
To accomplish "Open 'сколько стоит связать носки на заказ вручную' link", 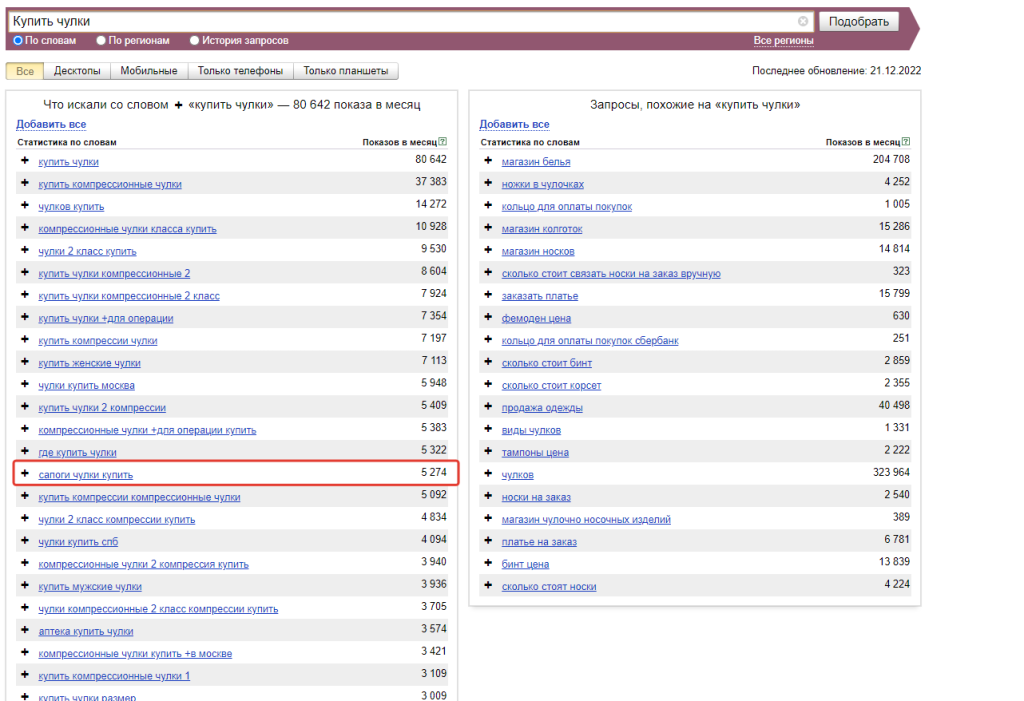I will coord(611,274).
